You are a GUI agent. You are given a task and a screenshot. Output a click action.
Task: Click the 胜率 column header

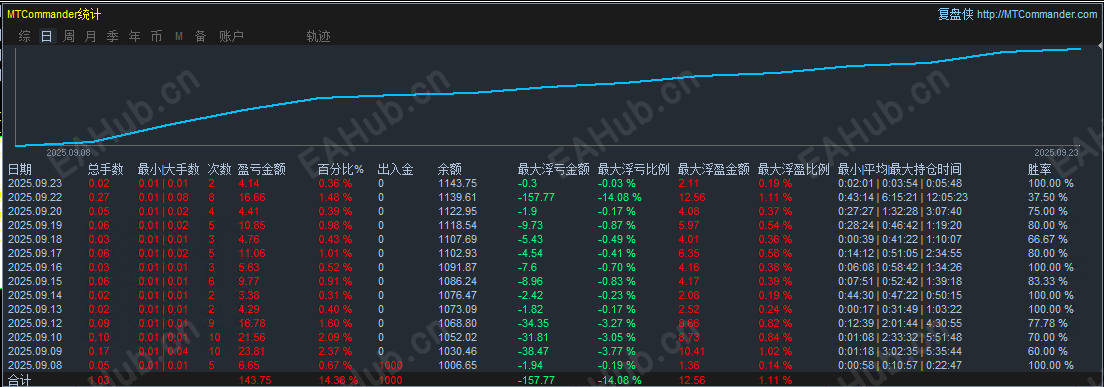point(1041,170)
